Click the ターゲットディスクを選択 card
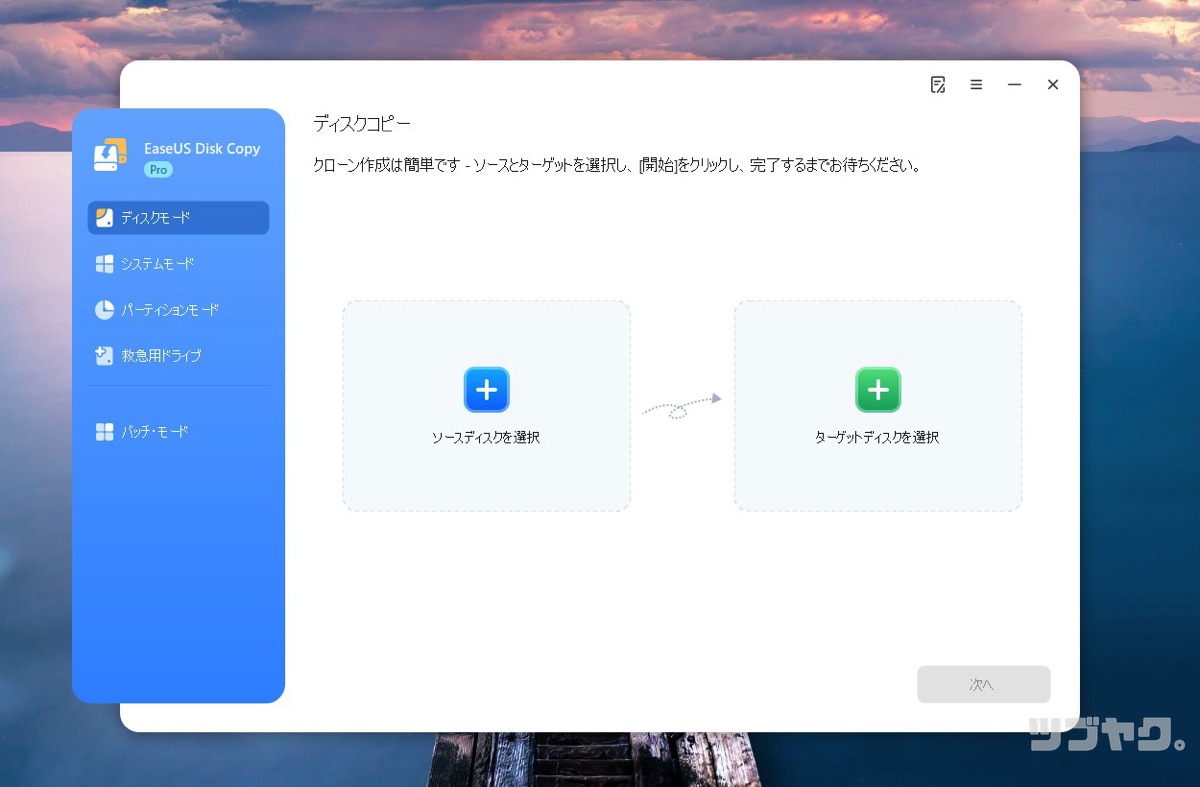This screenshot has width=1200, height=787. pos(877,405)
